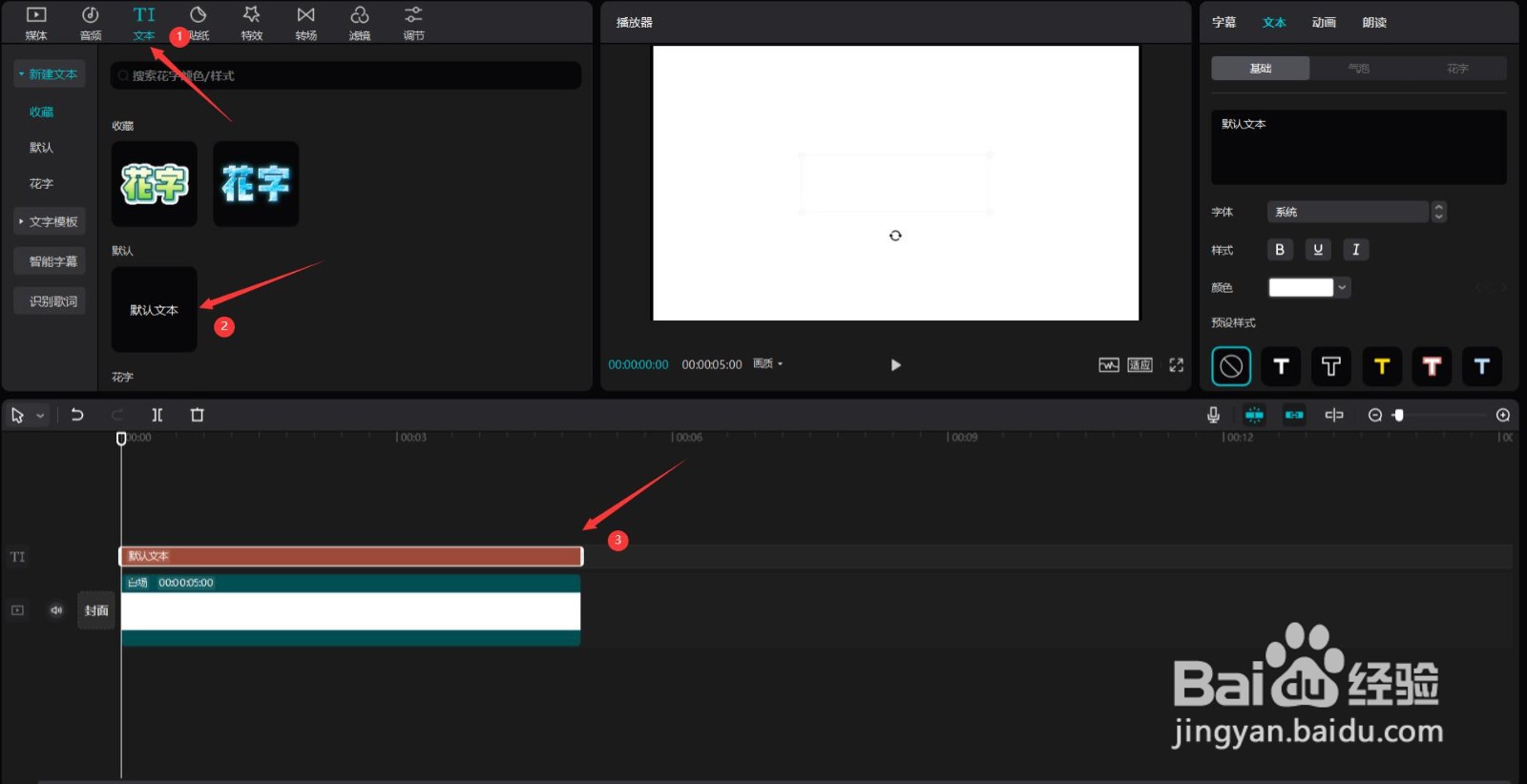Open pointer tool mode dropdown arrow
This screenshot has height=784, width=1527.
(40, 416)
